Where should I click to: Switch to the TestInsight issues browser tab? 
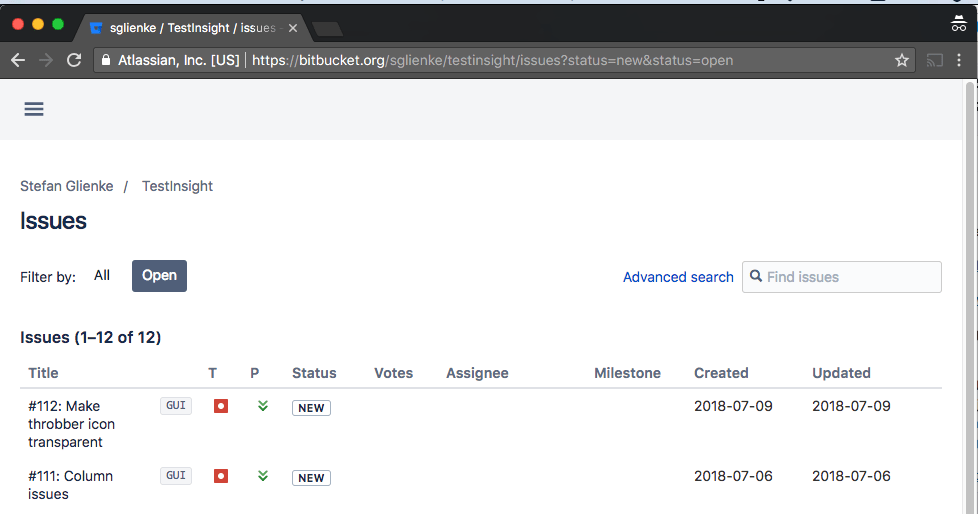click(x=185, y=28)
